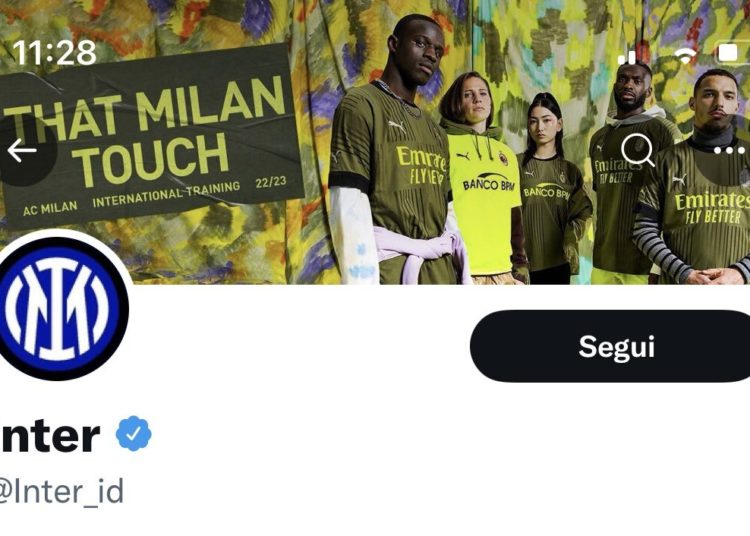Tap the cellular signal bars icon
This screenshot has height=536, width=750.
tap(627, 57)
